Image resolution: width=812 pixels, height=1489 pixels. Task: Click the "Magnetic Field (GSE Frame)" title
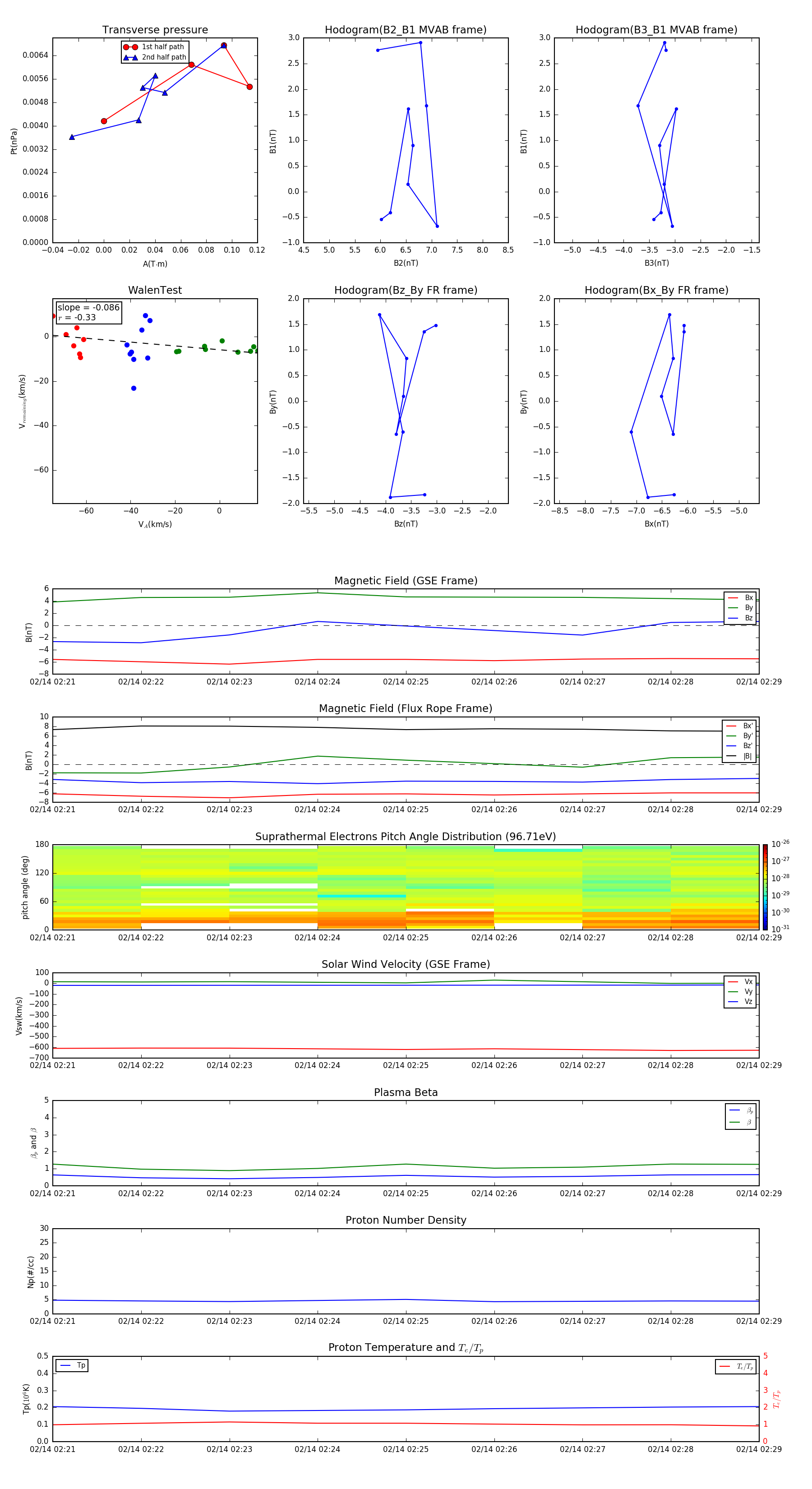[x=406, y=581]
